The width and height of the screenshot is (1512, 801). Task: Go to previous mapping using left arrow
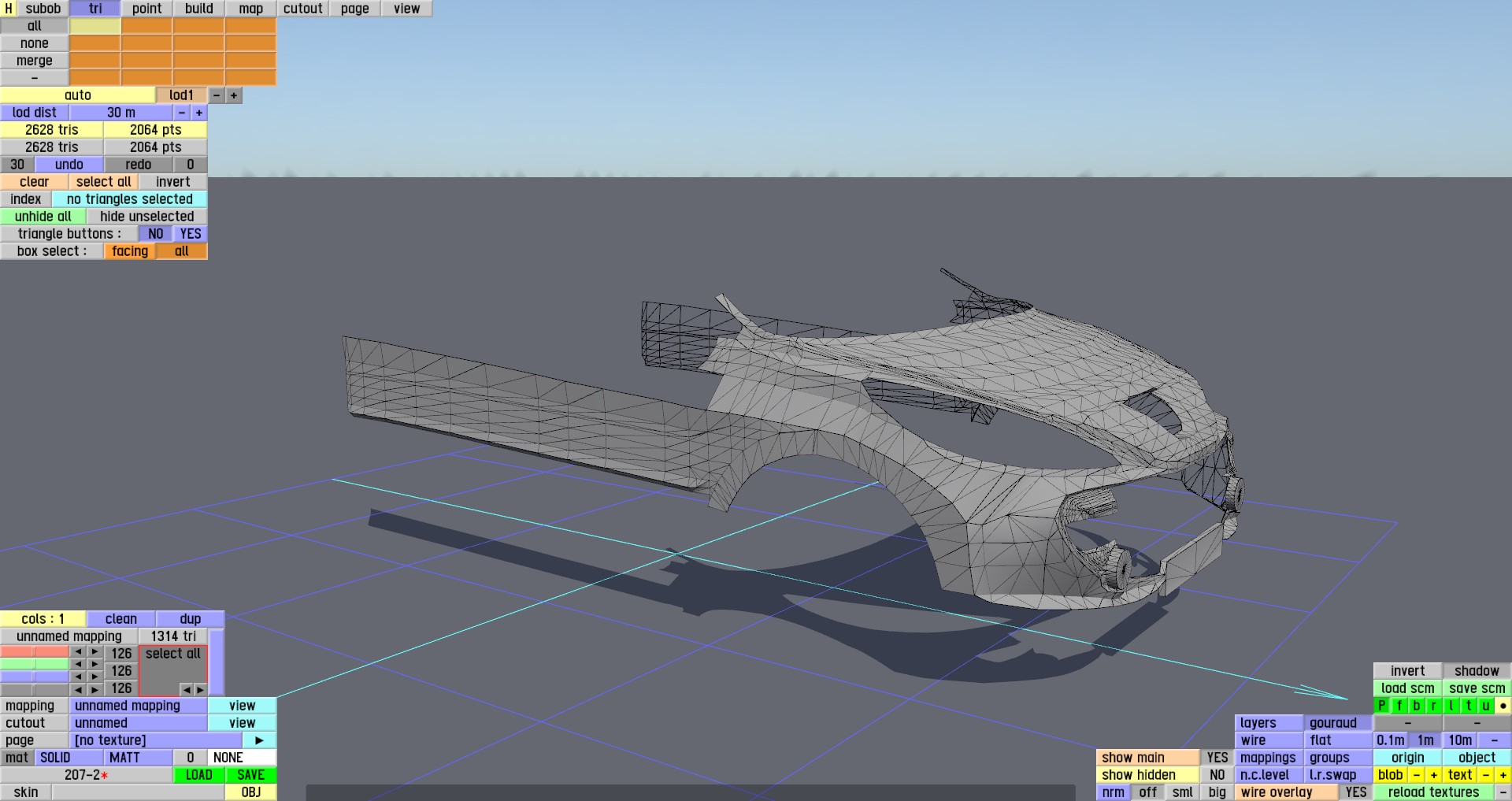coord(186,689)
